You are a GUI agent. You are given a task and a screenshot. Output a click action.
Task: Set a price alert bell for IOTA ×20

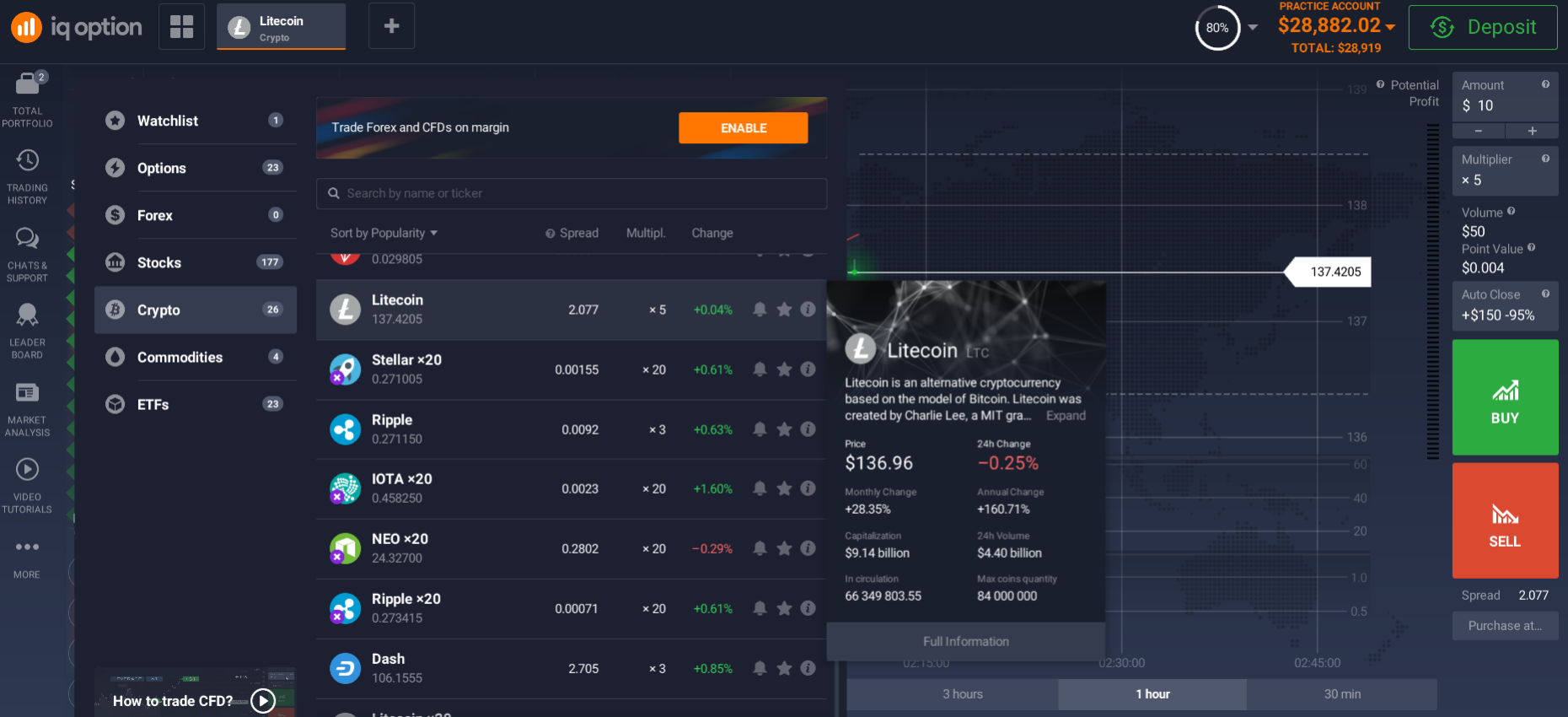[760, 488]
